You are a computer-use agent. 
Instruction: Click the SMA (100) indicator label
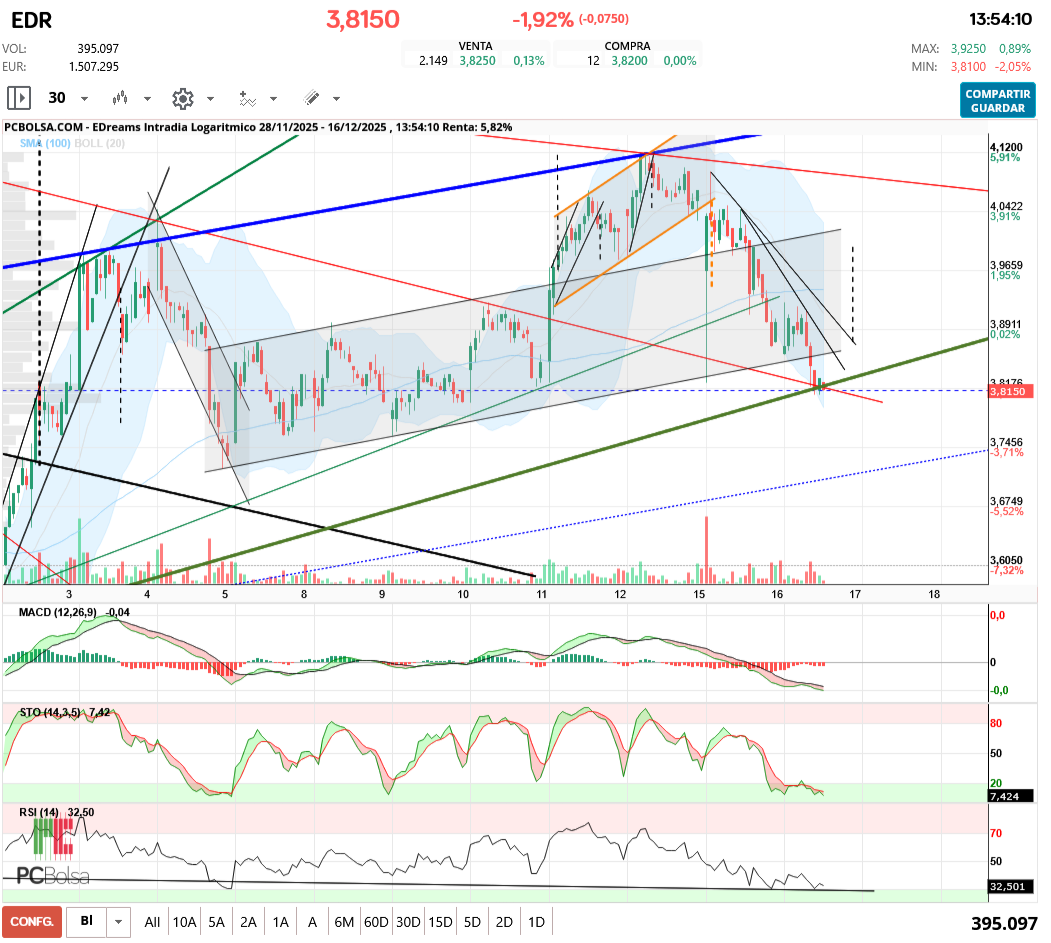pos(45,143)
